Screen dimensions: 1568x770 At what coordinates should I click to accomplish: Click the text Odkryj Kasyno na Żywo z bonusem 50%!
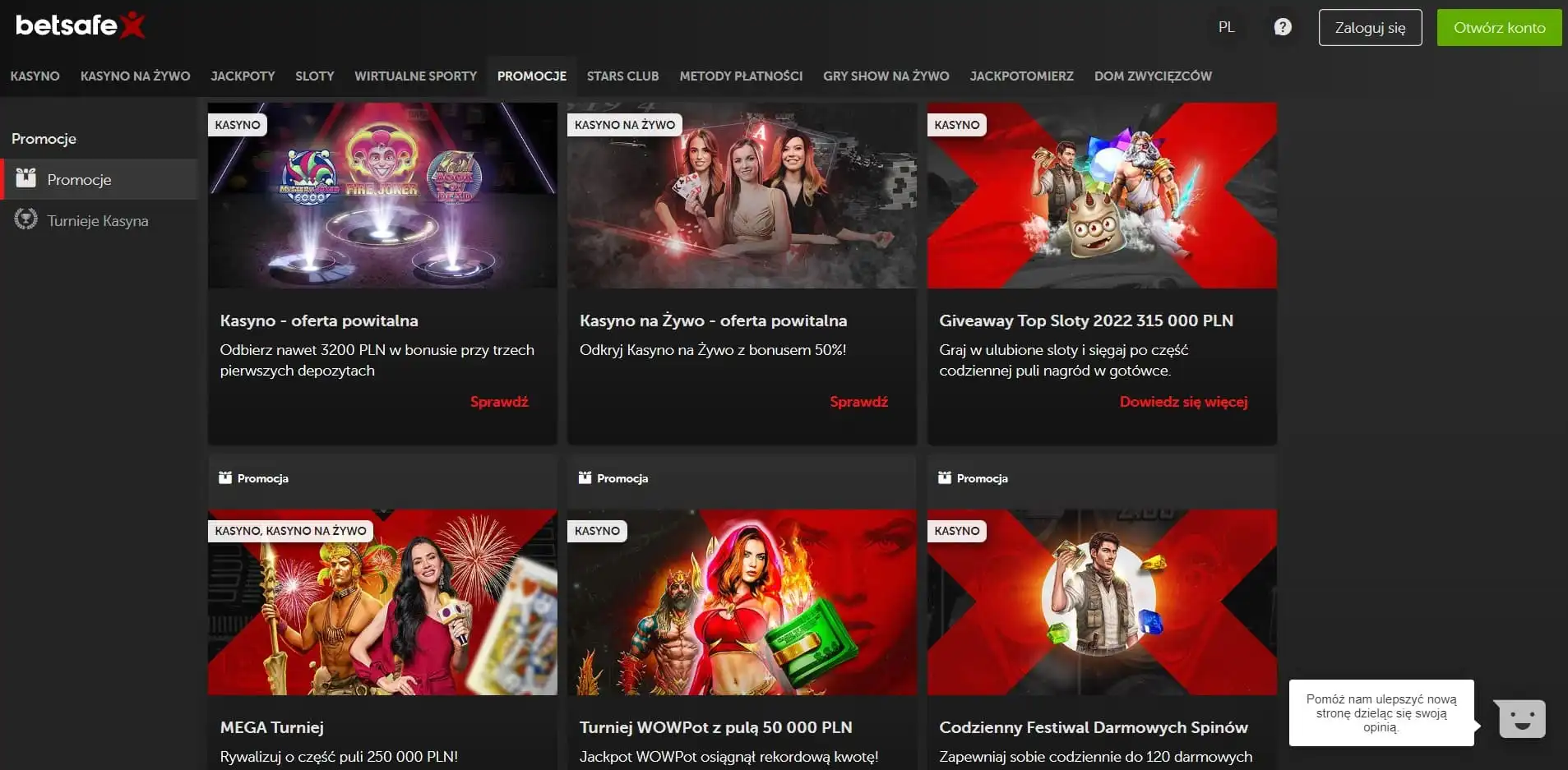click(713, 349)
